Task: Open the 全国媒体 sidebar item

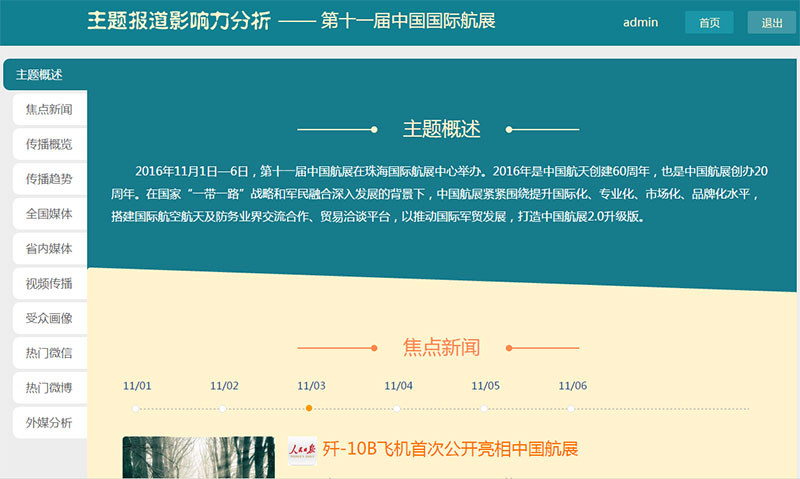Action: [49, 214]
